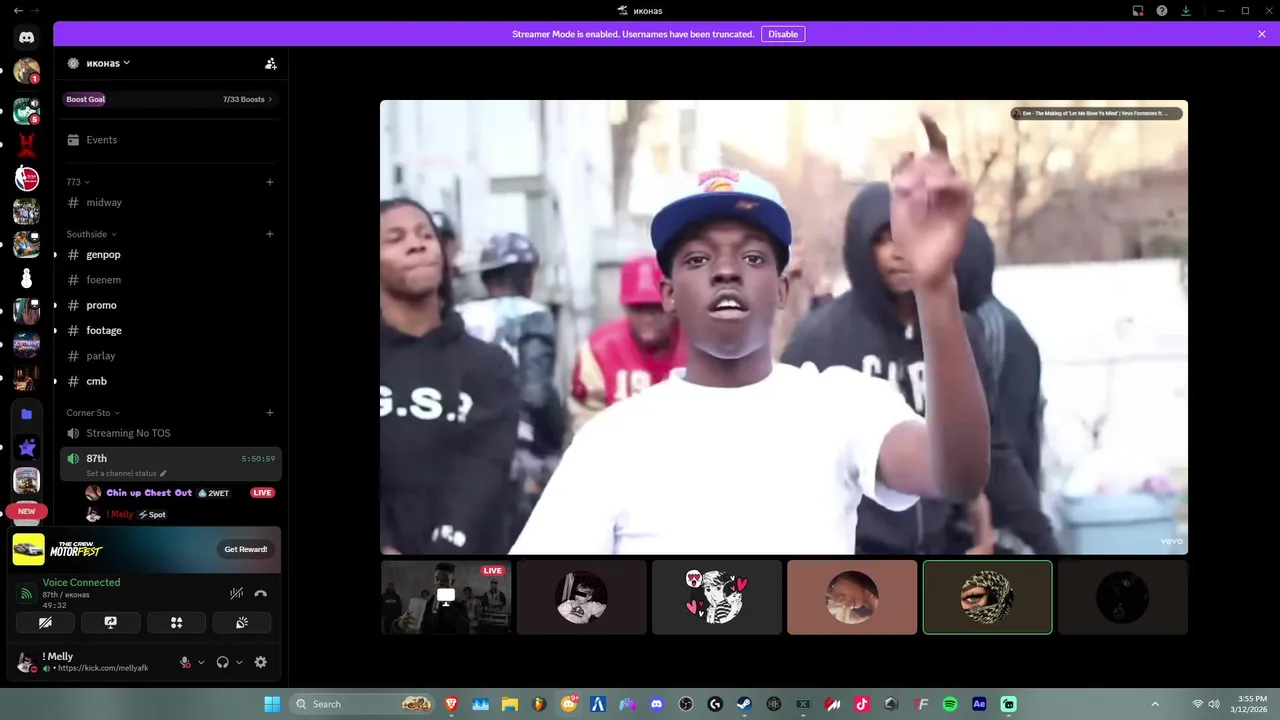Open microphone input options arrow
Viewport: 1280px width, 720px height.
tap(201, 662)
